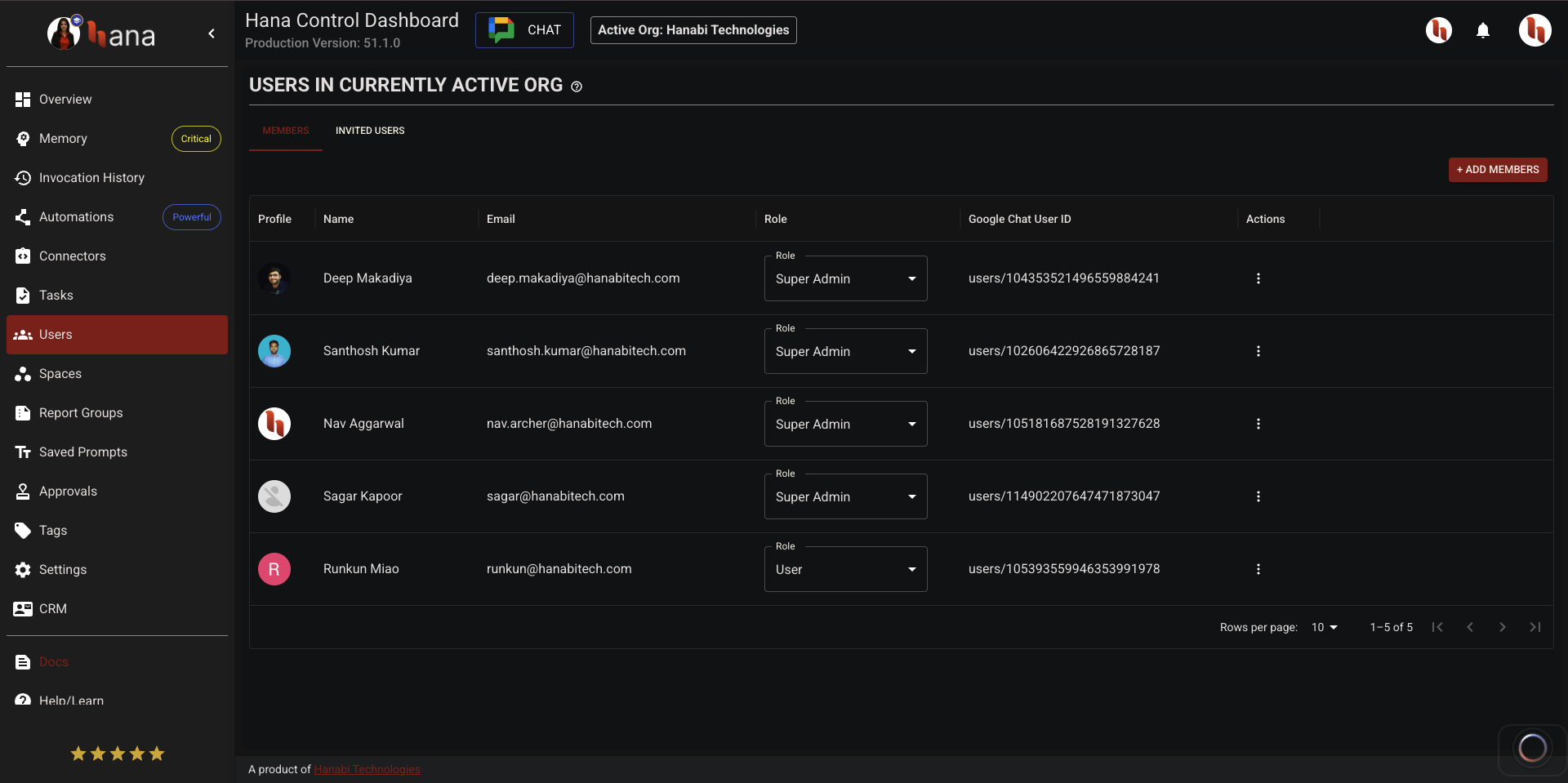Screen dimensions: 1568x783
Task: Click the Critical badge next to Memory
Action: tap(196, 139)
